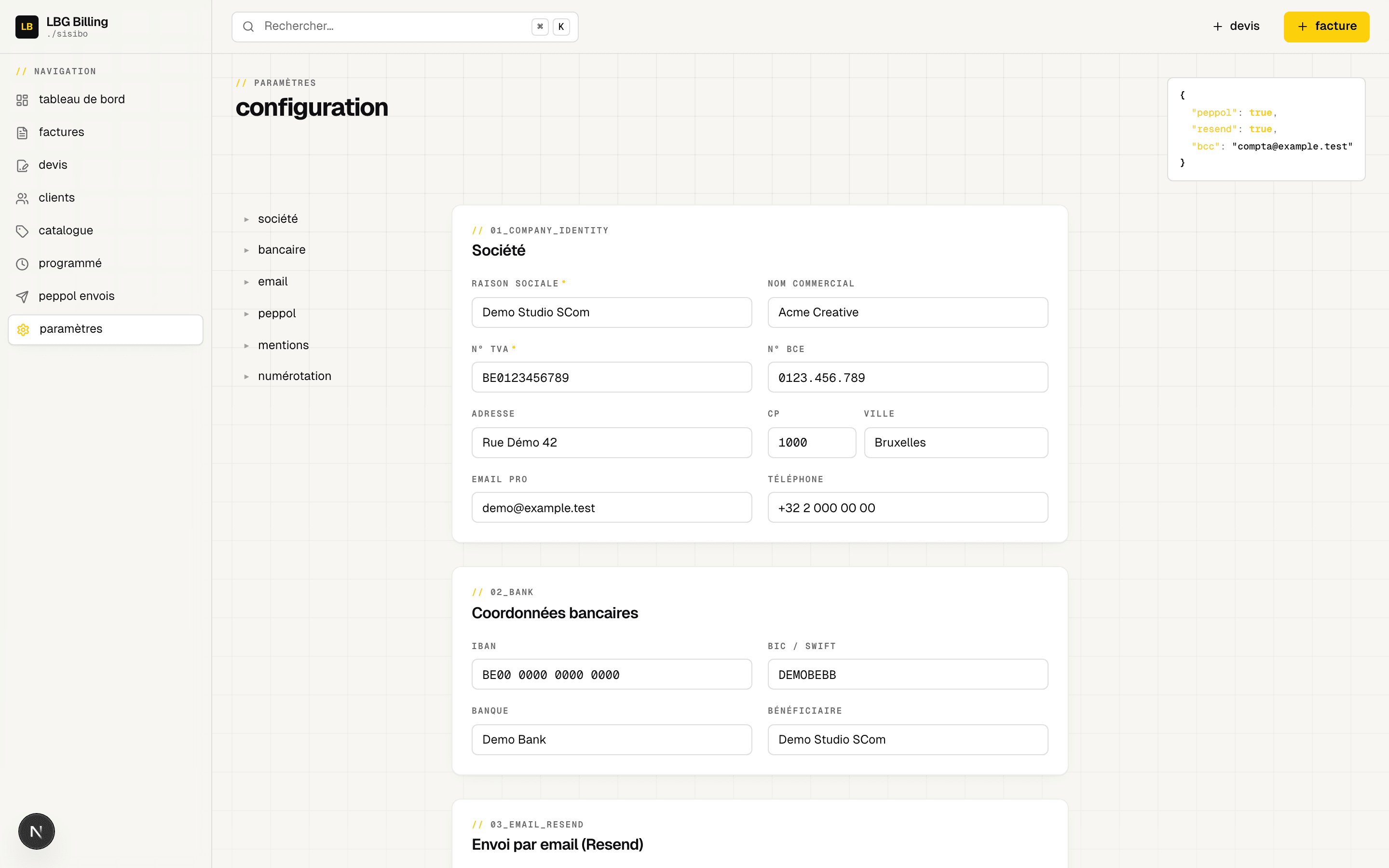Image resolution: width=1389 pixels, height=868 pixels.
Task: Jump to bancaire section link
Action: point(282,250)
